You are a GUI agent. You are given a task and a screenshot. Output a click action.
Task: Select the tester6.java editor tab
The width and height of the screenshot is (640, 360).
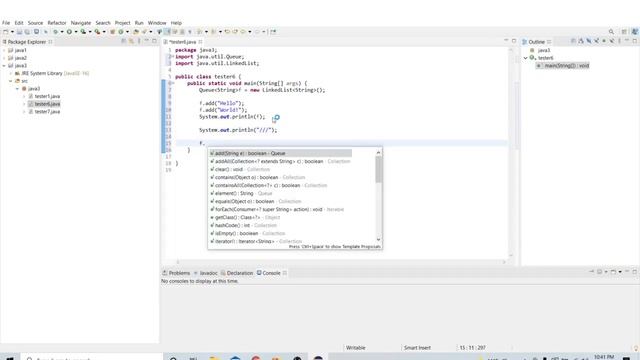[183, 42]
